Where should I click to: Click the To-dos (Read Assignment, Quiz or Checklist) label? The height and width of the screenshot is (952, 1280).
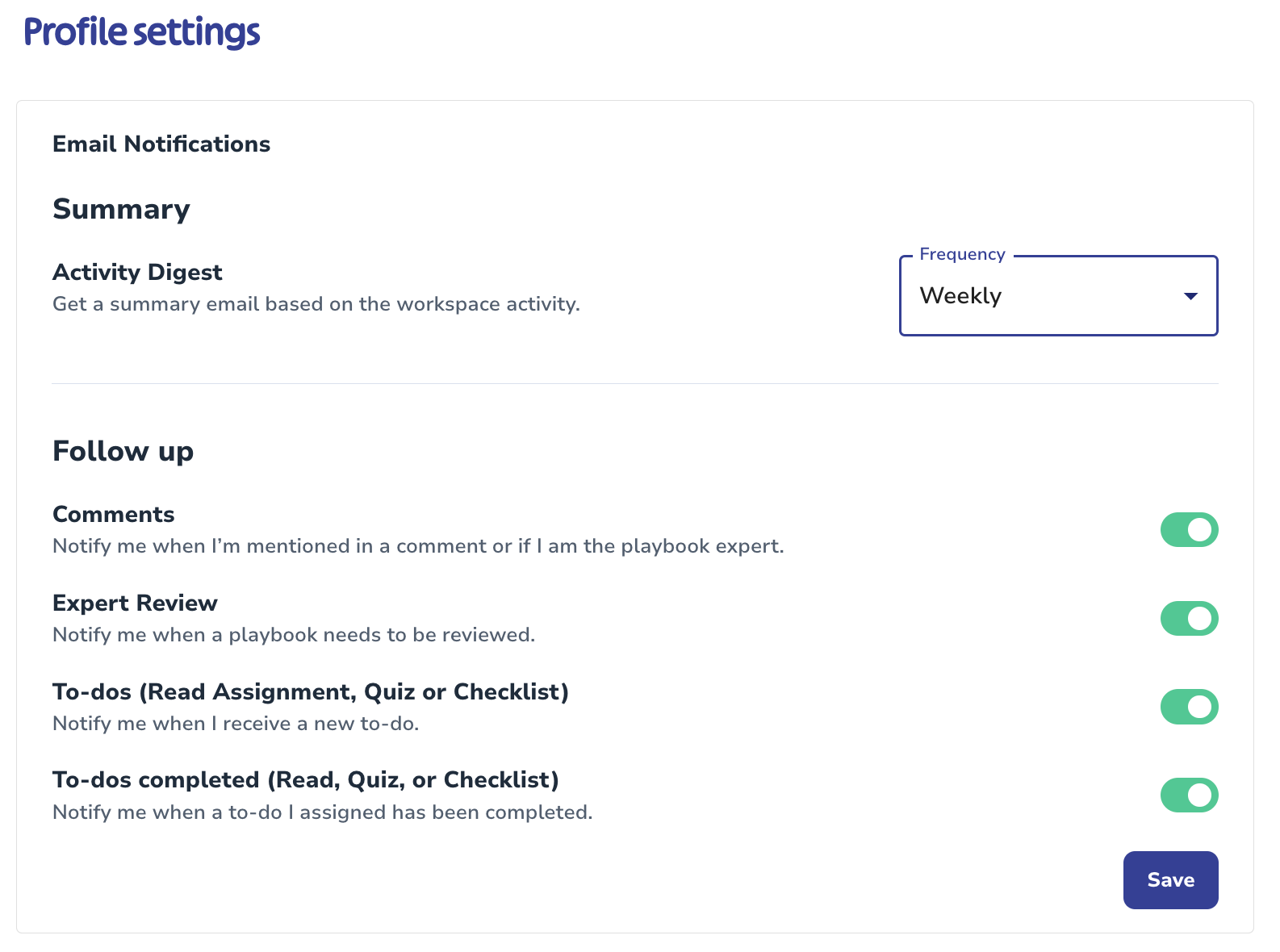(311, 691)
